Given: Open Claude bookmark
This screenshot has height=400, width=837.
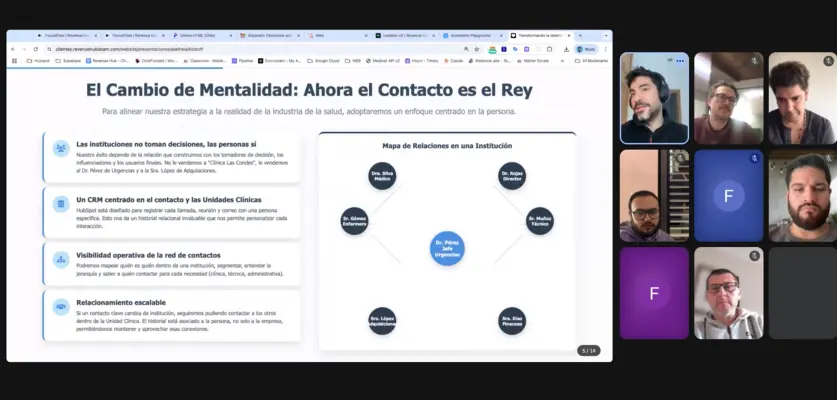Looking at the screenshot, I should coord(453,61).
